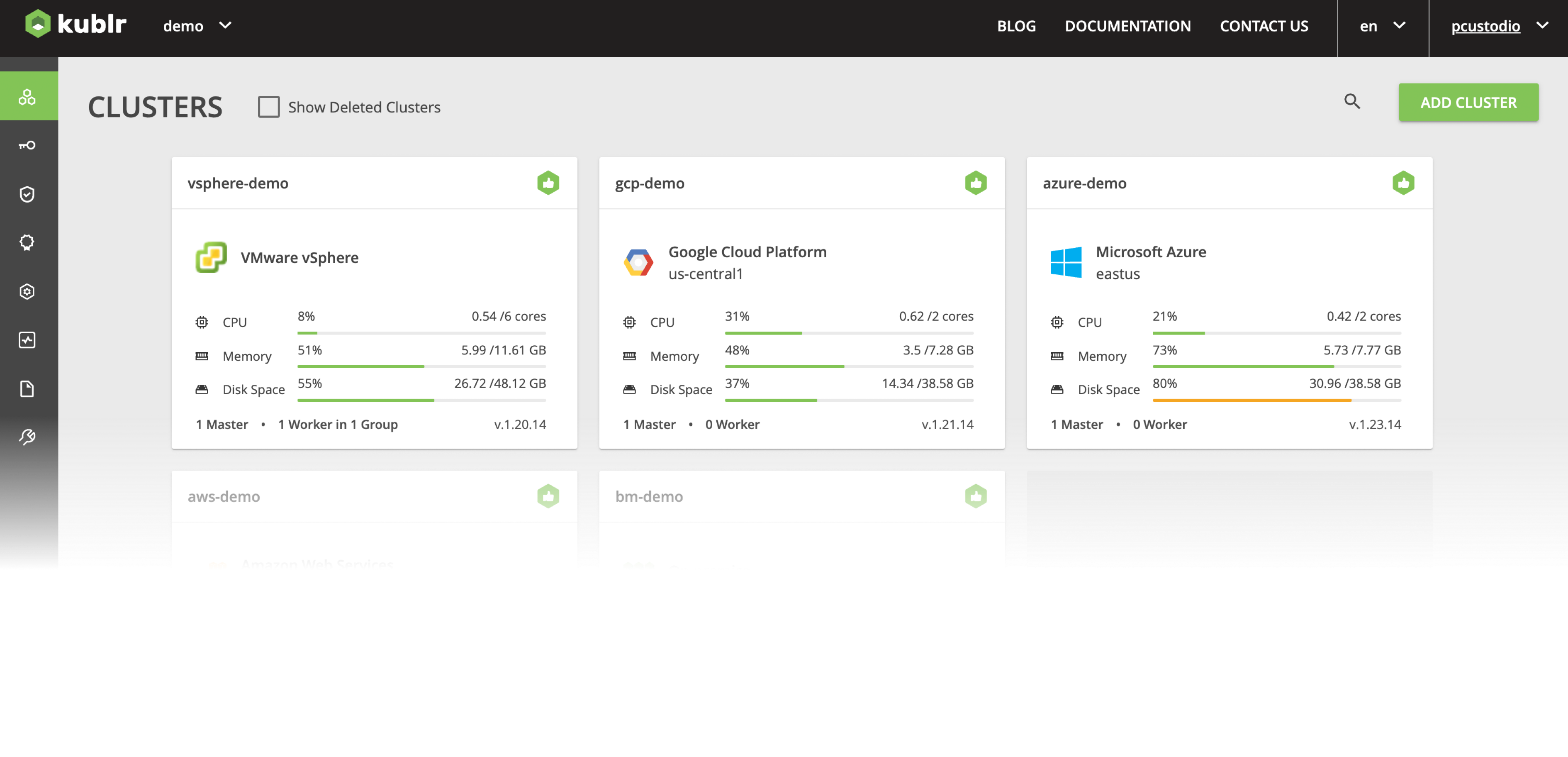Click vsphere-demo healthy status badge
The width and height of the screenshot is (1568, 757).
(x=548, y=183)
